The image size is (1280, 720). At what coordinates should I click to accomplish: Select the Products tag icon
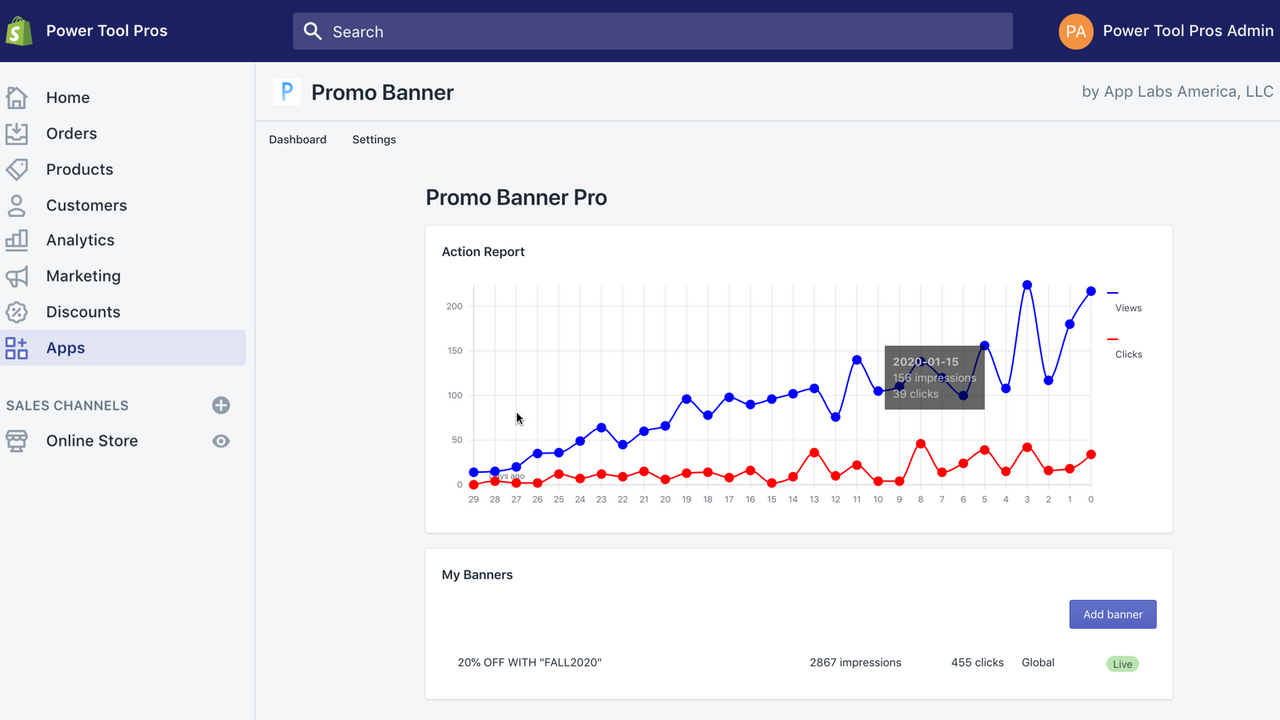coord(16,169)
